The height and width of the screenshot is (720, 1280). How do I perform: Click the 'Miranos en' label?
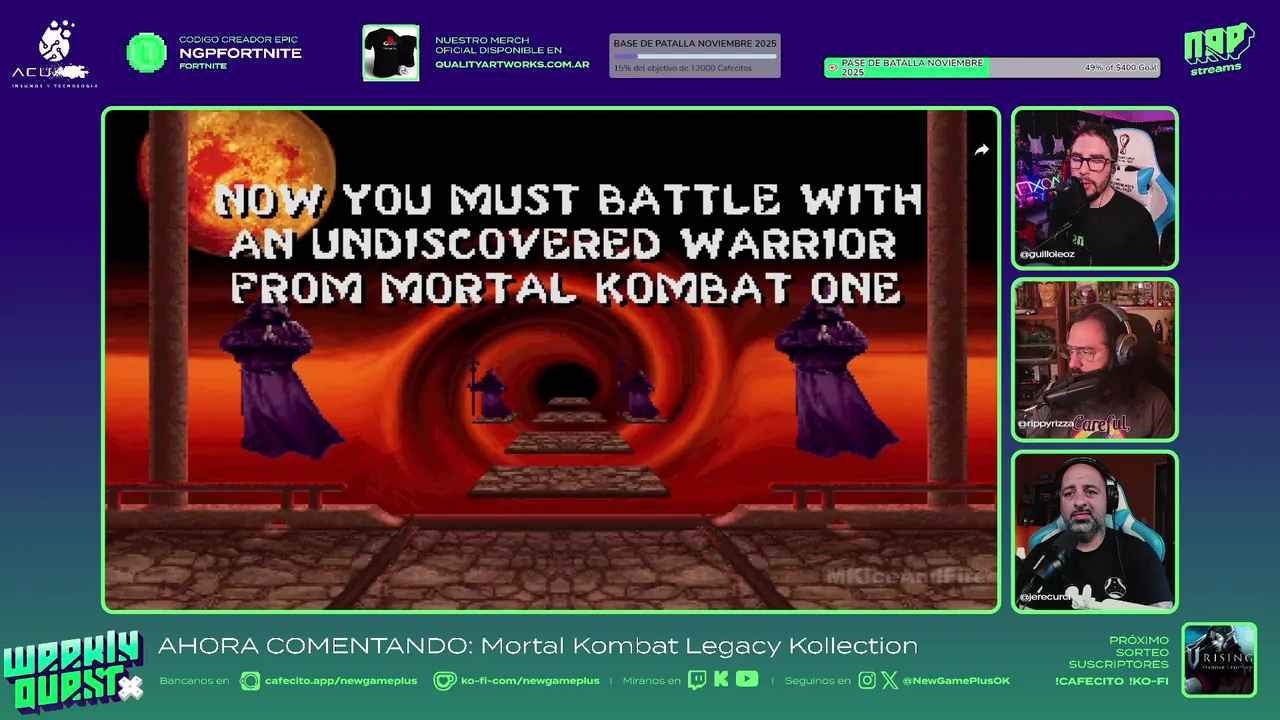651,681
